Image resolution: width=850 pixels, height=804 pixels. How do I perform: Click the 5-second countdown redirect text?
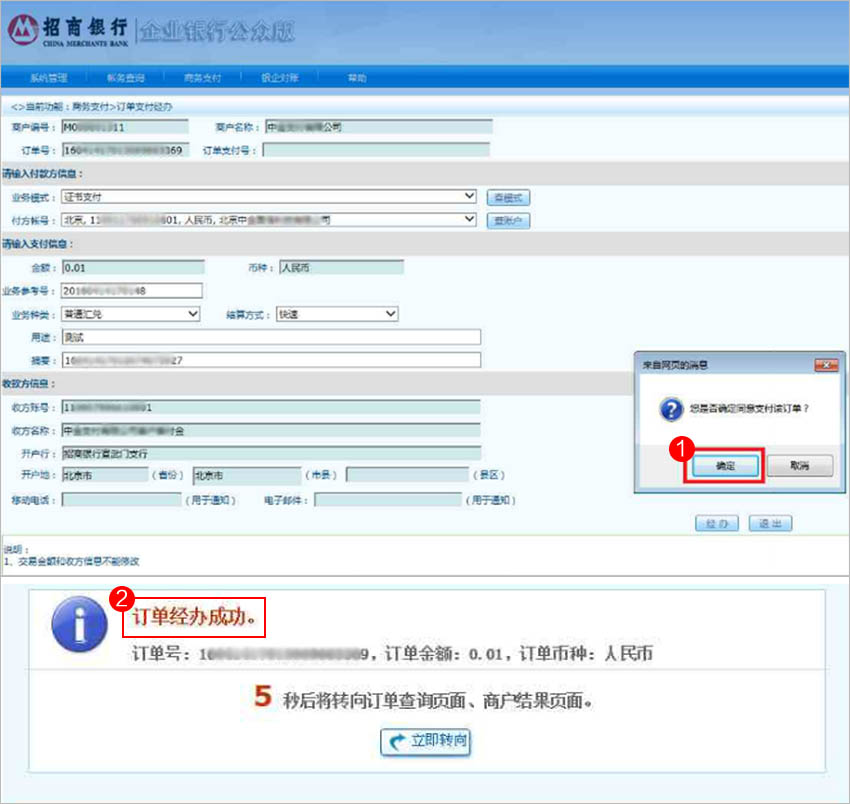423,699
